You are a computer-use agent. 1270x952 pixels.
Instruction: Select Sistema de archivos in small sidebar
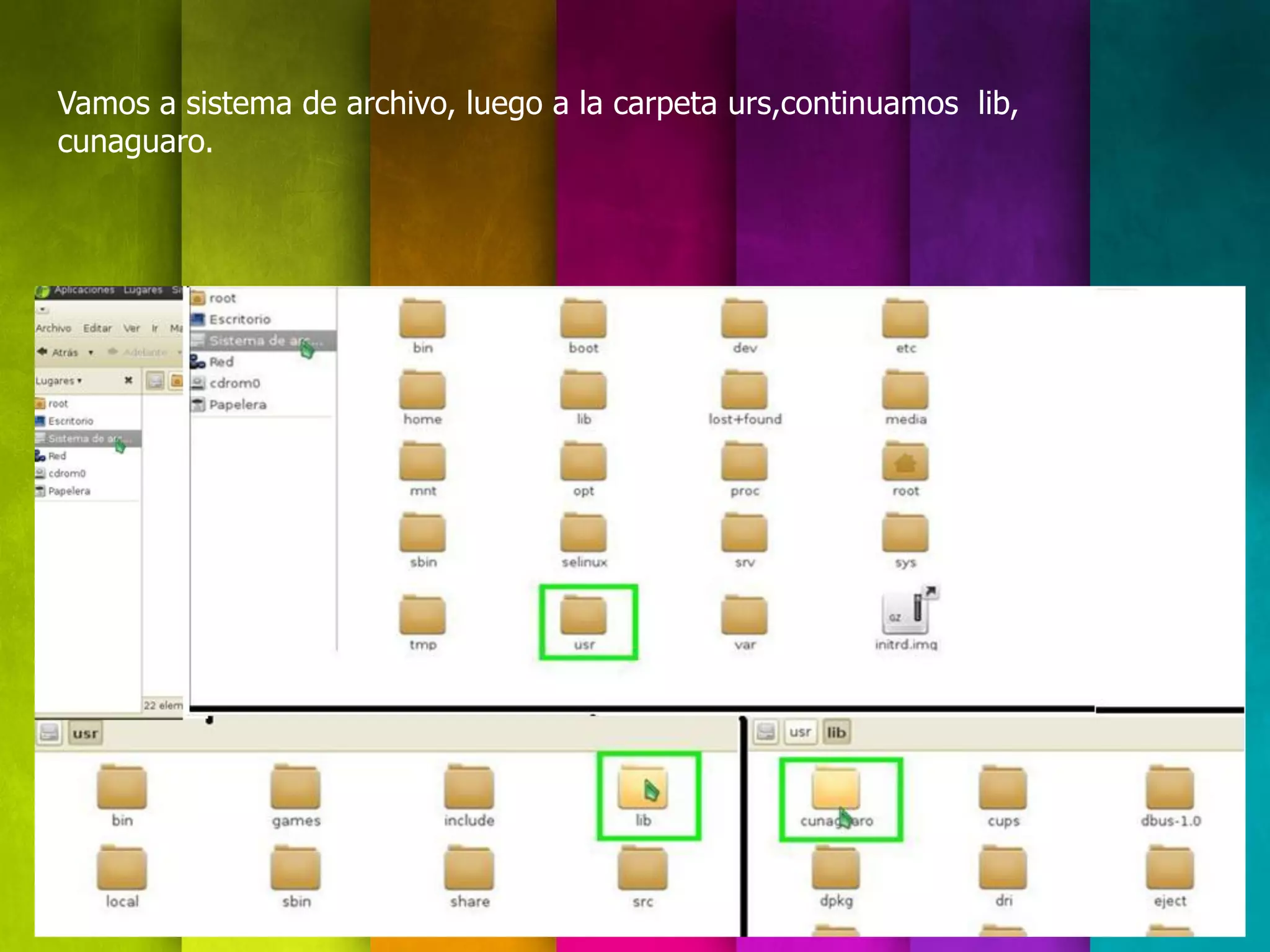pyautogui.click(x=88, y=439)
